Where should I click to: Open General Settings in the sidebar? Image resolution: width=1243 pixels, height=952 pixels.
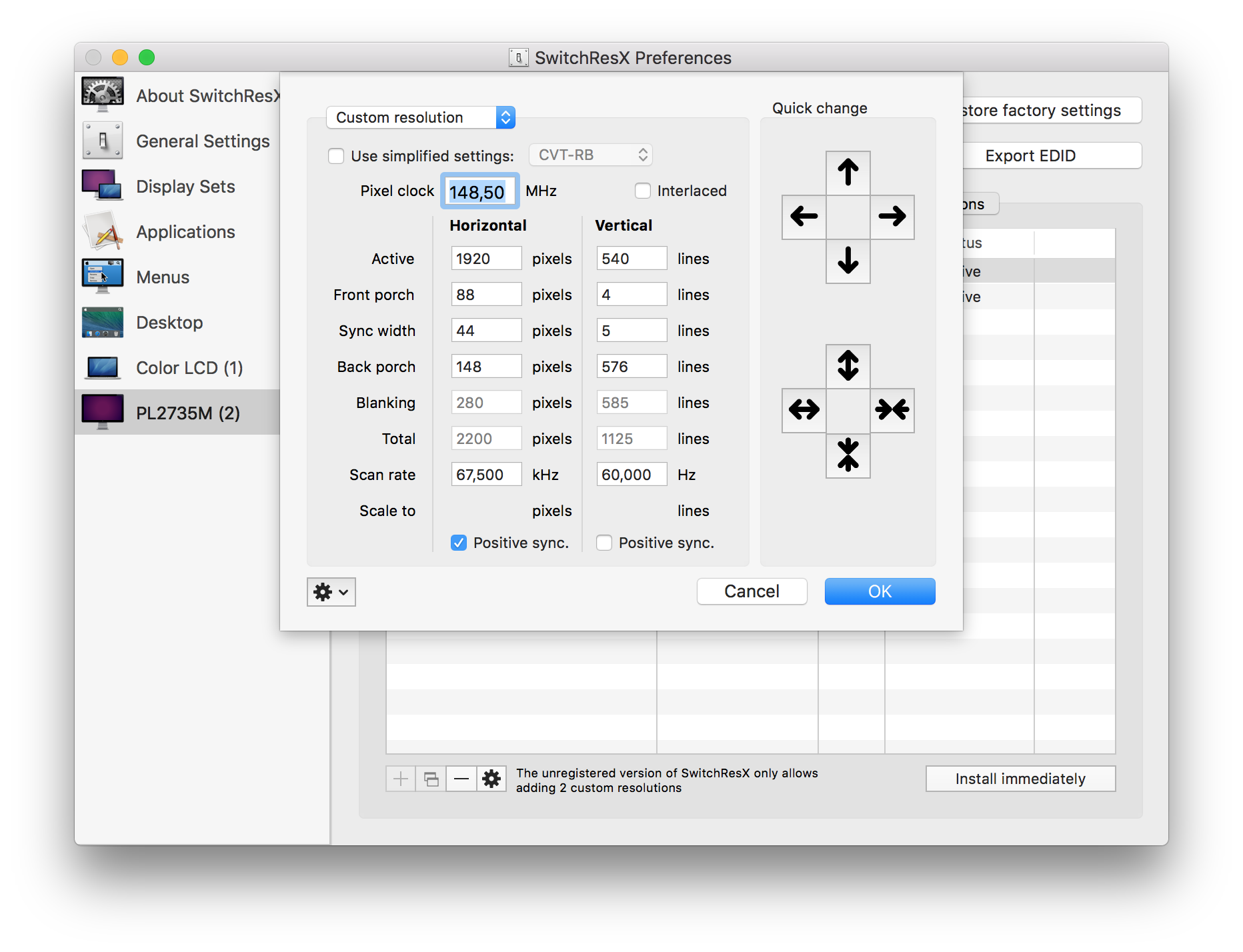point(177,141)
